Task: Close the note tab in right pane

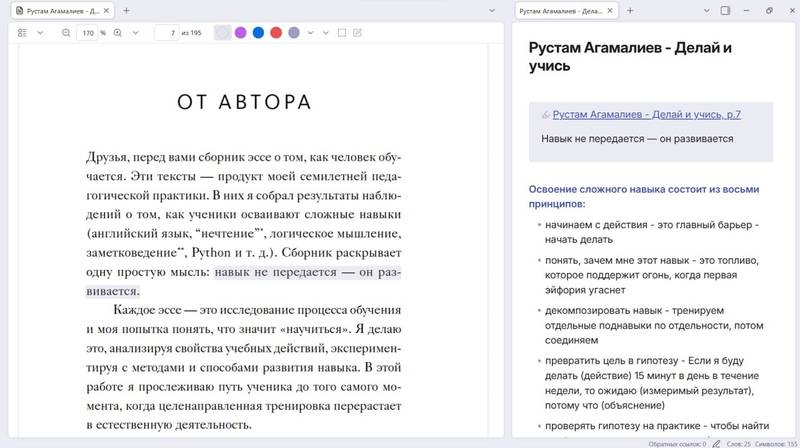Action: [x=610, y=11]
